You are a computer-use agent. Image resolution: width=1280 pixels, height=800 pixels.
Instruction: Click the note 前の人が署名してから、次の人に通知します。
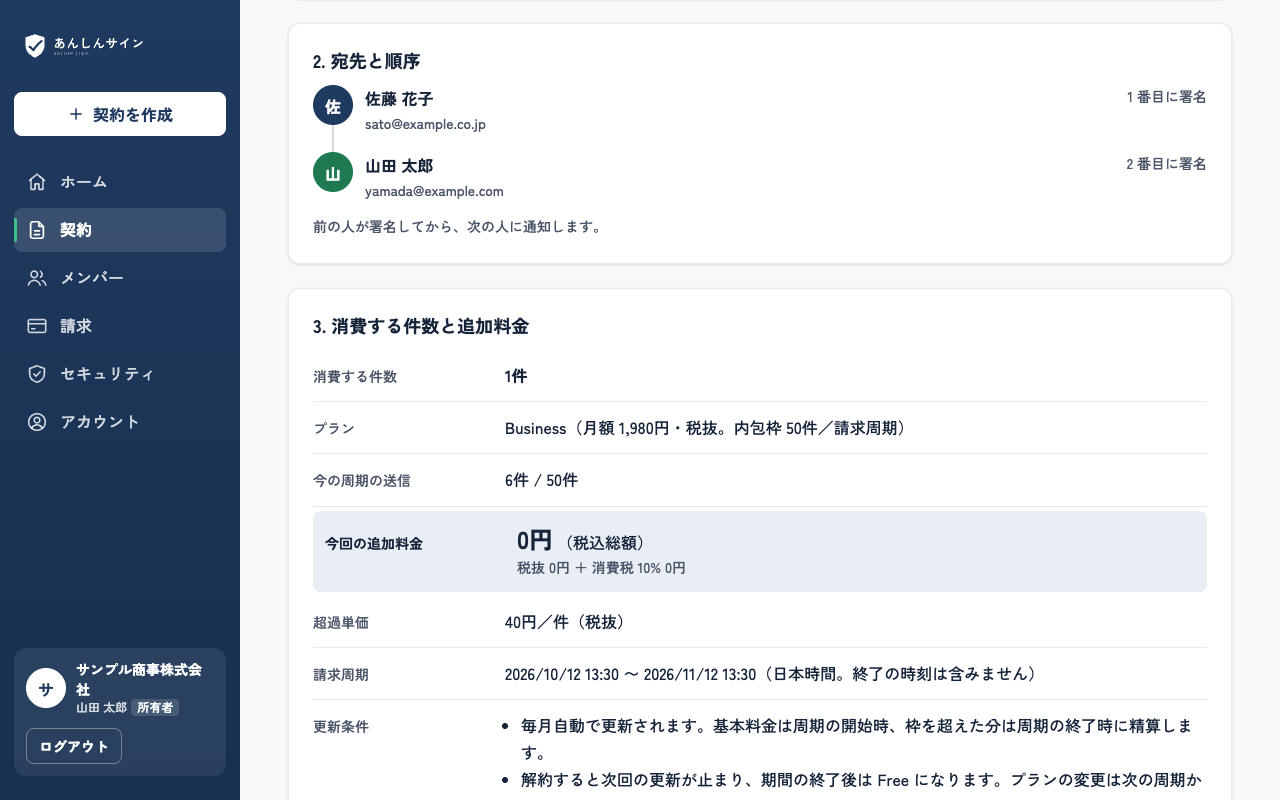pyautogui.click(x=457, y=227)
